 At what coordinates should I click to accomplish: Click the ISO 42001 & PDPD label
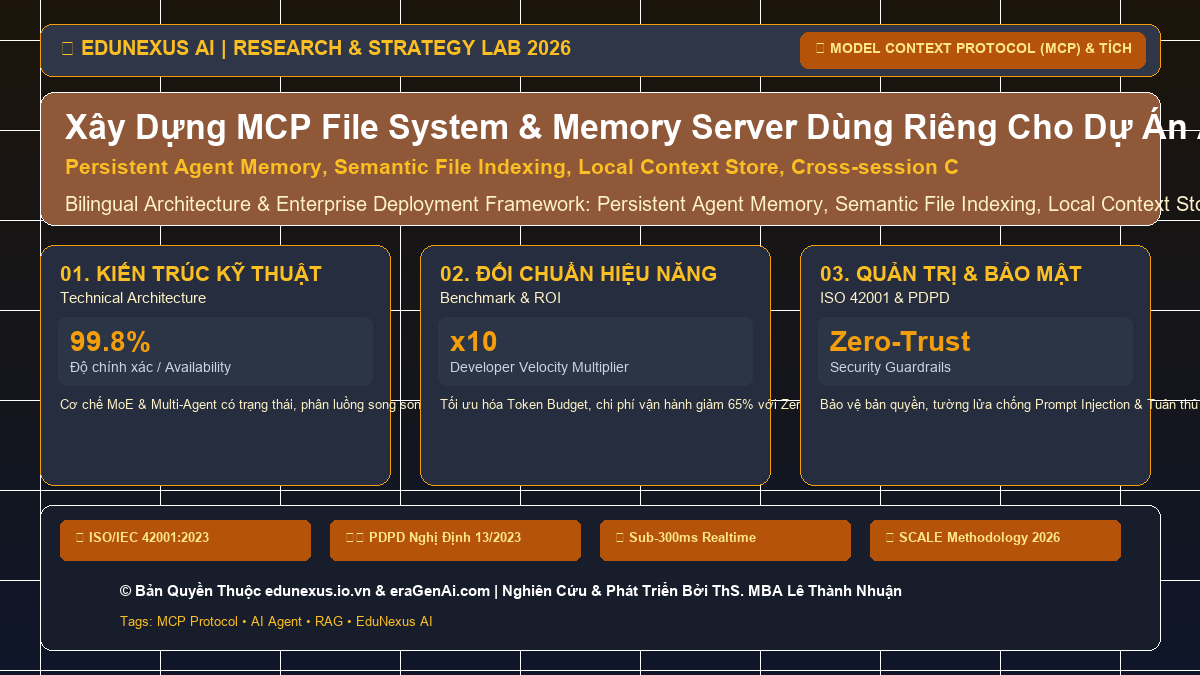coord(885,298)
